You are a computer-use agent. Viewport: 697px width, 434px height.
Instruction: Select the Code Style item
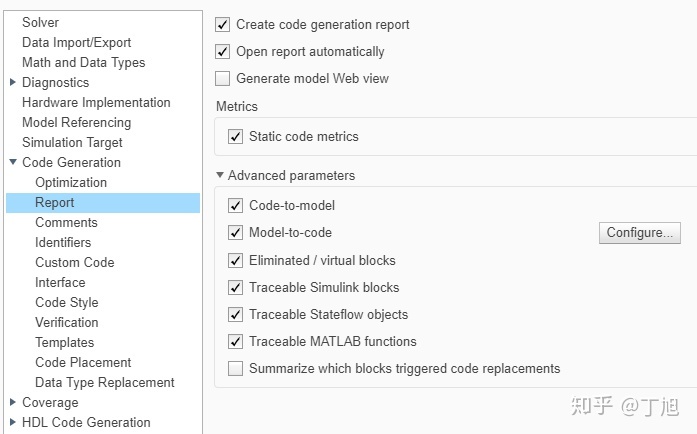tap(67, 302)
